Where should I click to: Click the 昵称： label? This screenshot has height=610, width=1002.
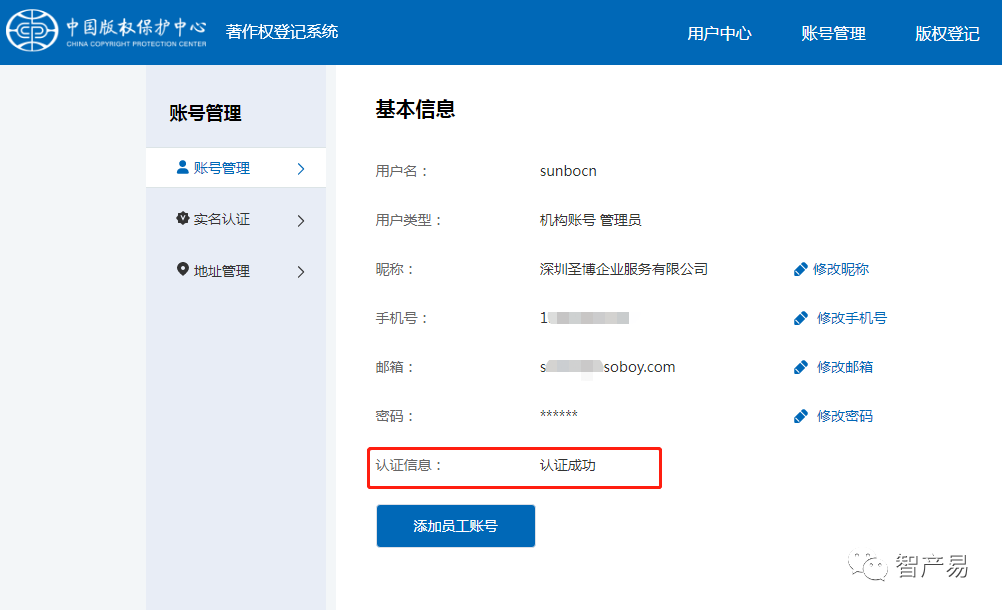tap(394, 270)
